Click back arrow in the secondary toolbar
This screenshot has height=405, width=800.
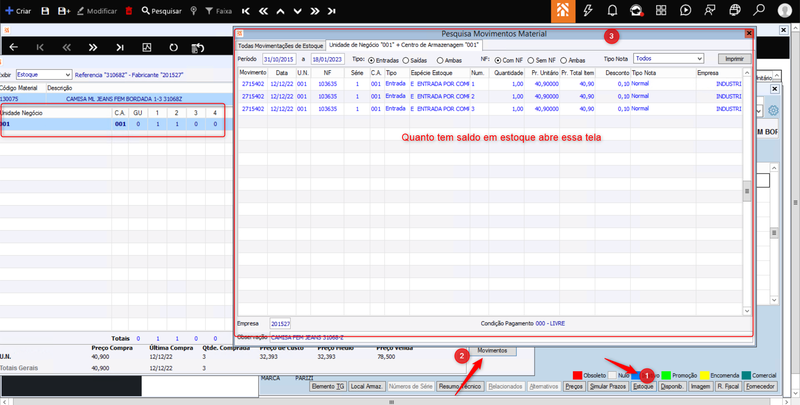[x=14, y=47]
